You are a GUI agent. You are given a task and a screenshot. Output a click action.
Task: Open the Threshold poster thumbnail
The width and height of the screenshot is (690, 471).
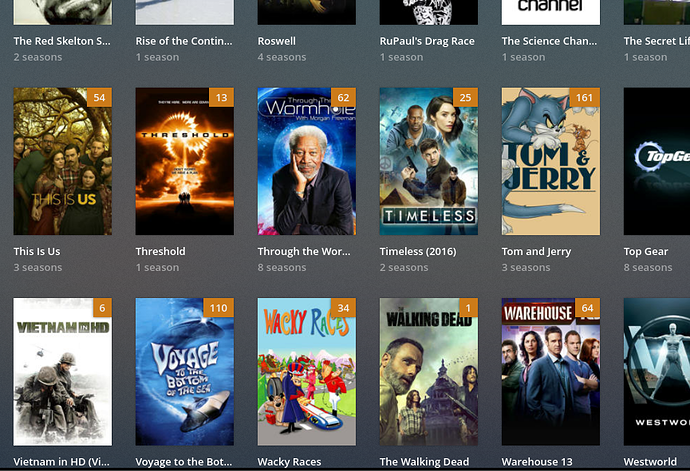tap(185, 161)
